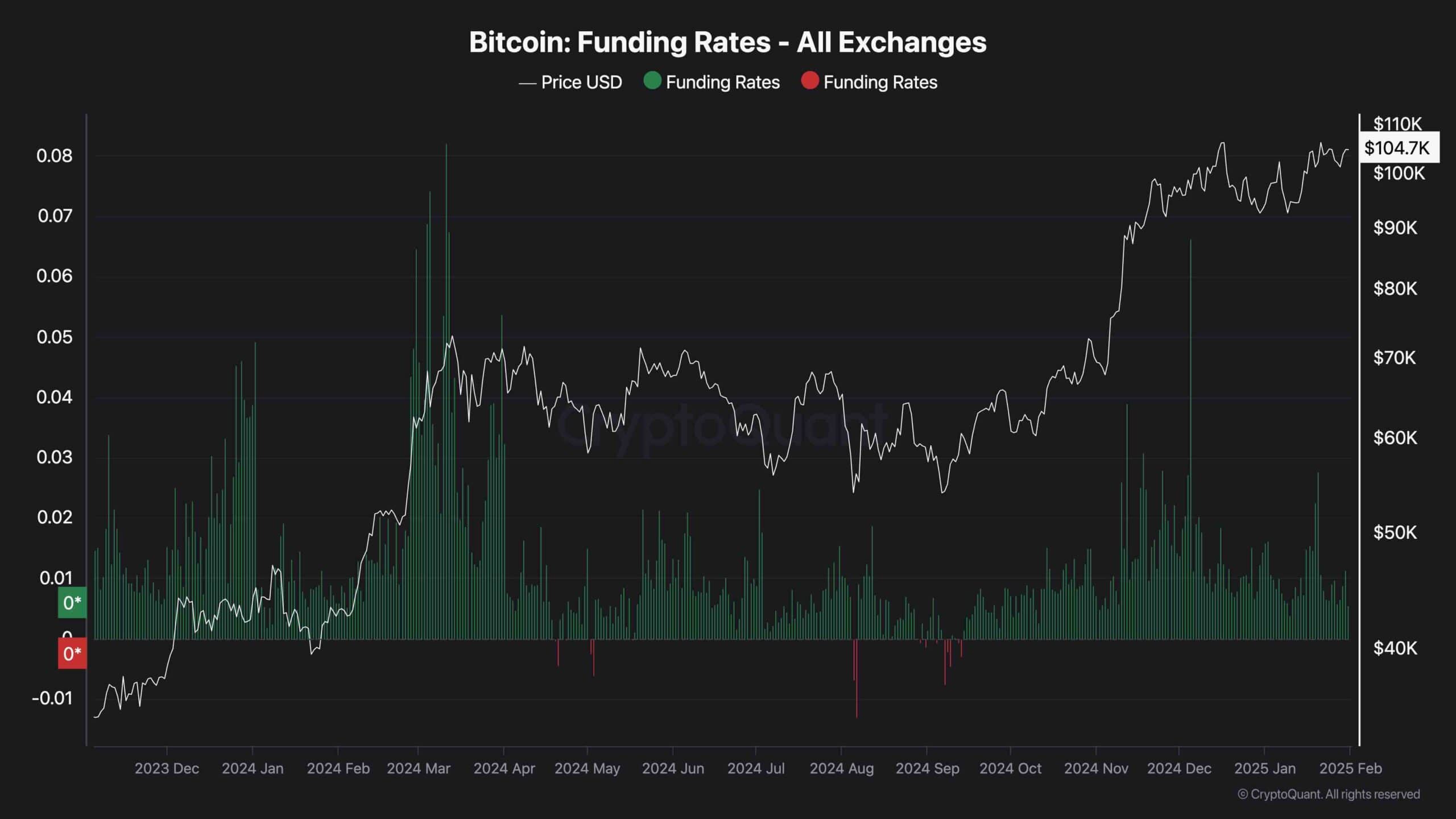Screen dimensions: 1456x819
Task: Click the $40K price axis label
Action: click(x=1395, y=648)
